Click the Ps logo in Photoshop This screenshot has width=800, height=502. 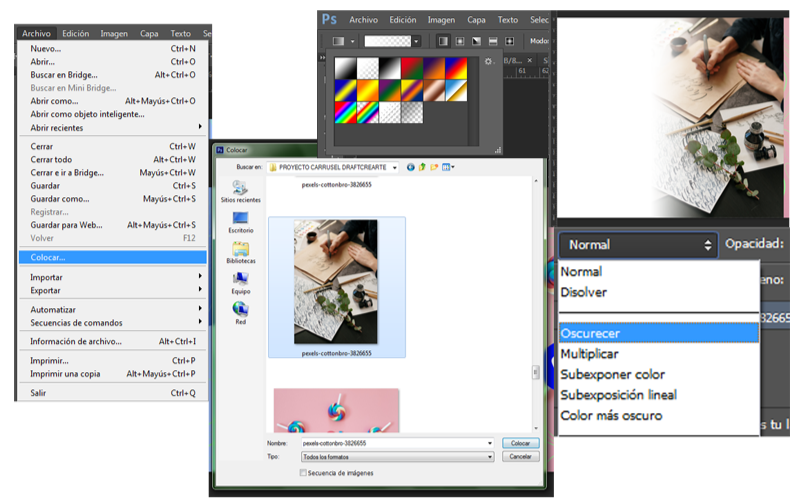[329, 19]
